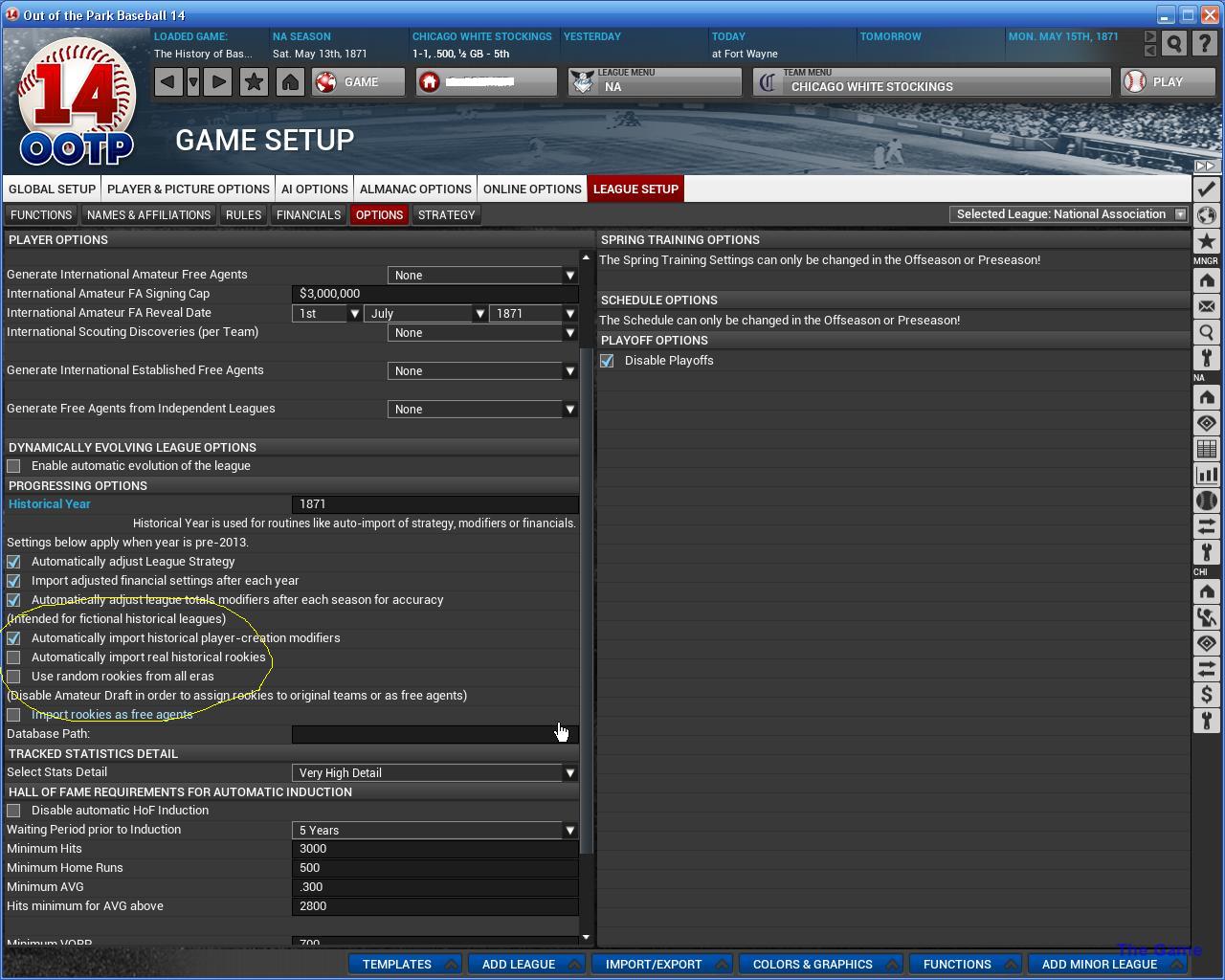Open Waiting Period prior to Induction dropdown
The width and height of the screenshot is (1225, 980).
coord(435,831)
